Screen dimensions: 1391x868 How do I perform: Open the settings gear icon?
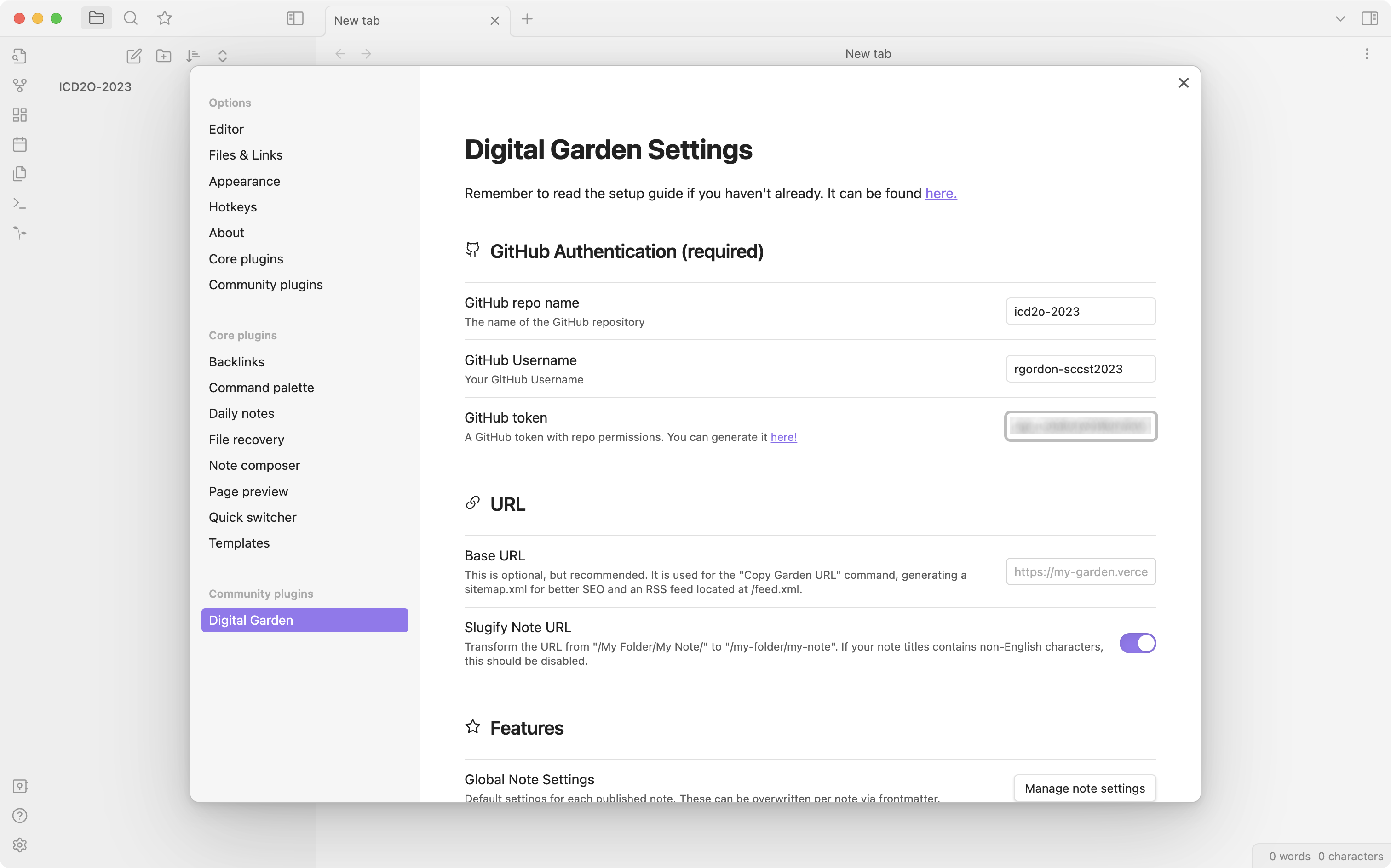[x=19, y=845]
